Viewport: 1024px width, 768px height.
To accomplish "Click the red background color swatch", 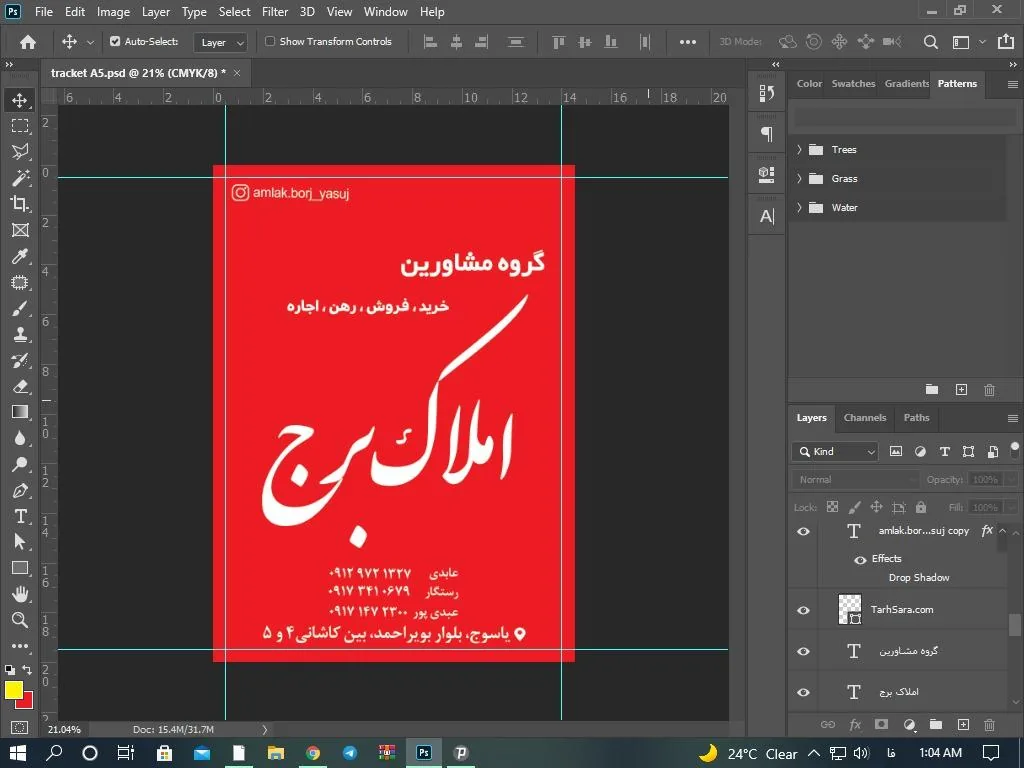I will coord(27,703).
